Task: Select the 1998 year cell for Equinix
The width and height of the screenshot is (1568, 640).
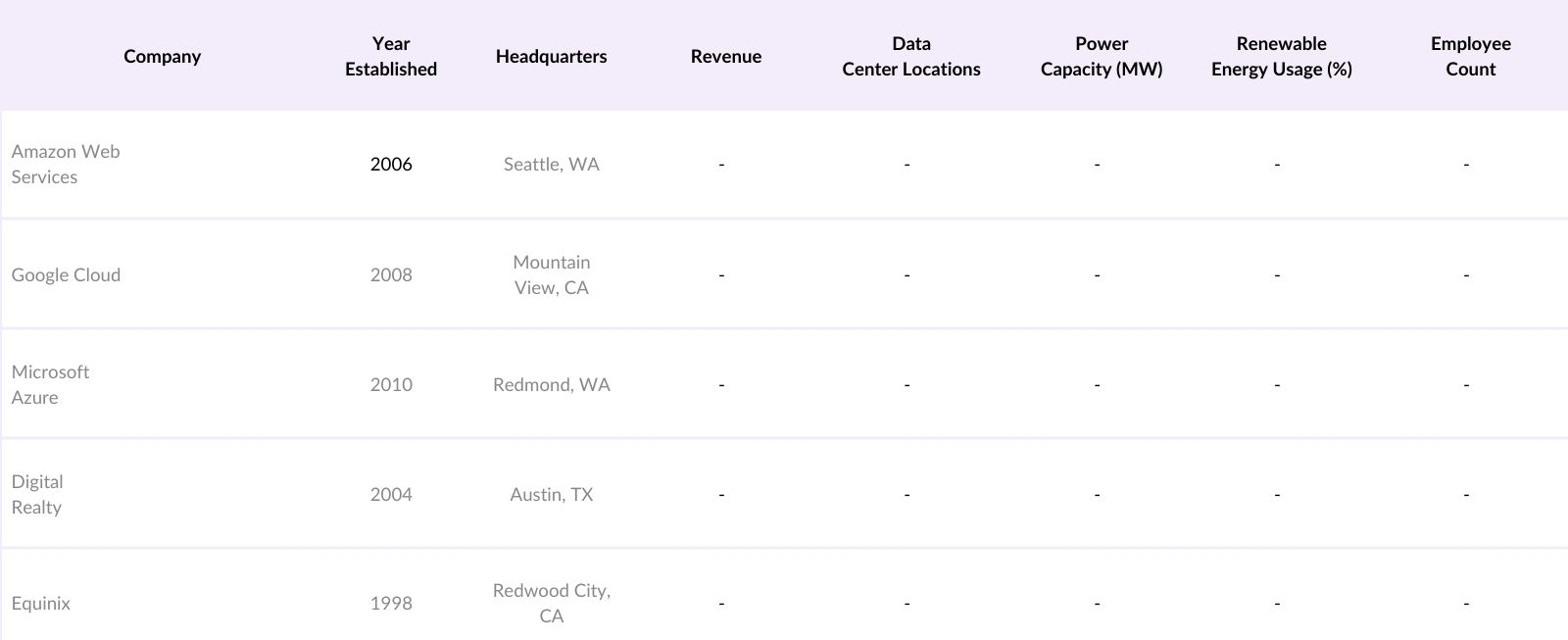Action: 390,603
